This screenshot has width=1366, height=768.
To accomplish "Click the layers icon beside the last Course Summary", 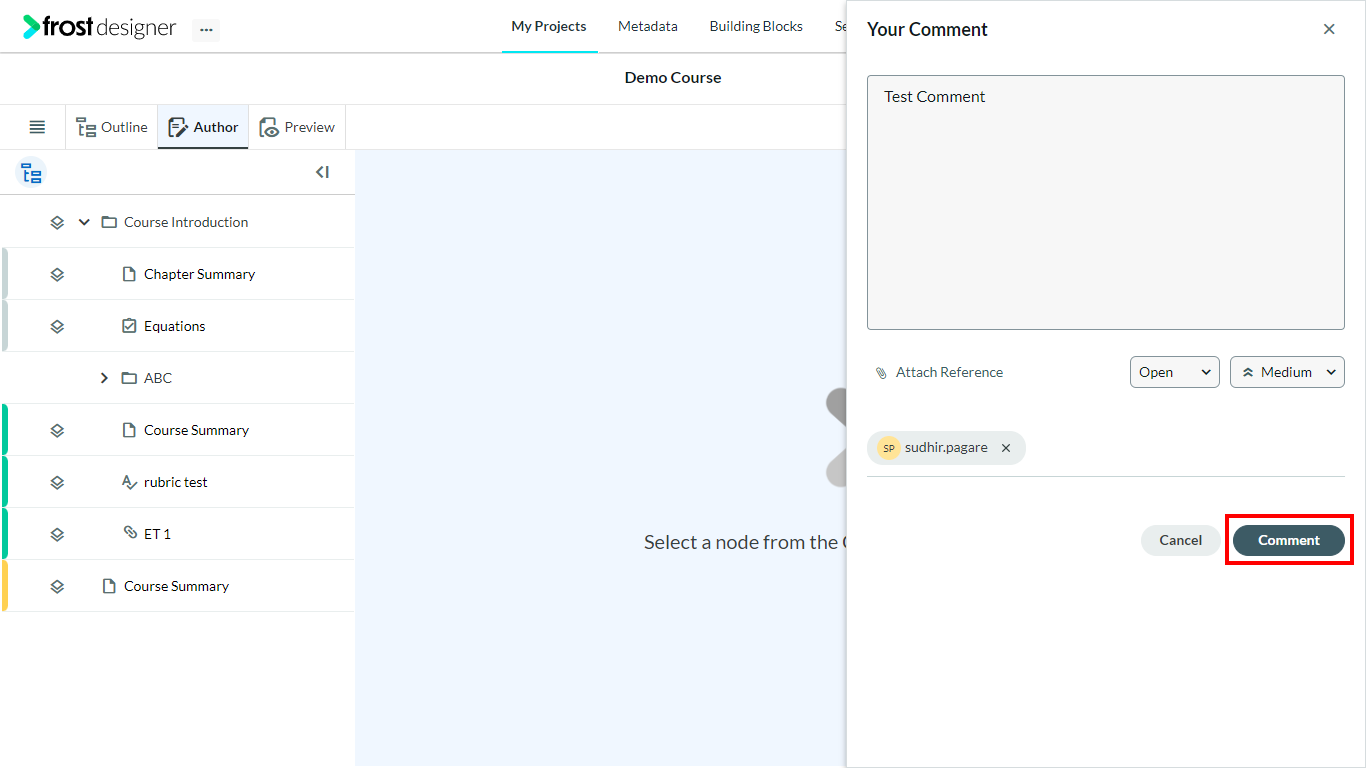I will point(57,586).
